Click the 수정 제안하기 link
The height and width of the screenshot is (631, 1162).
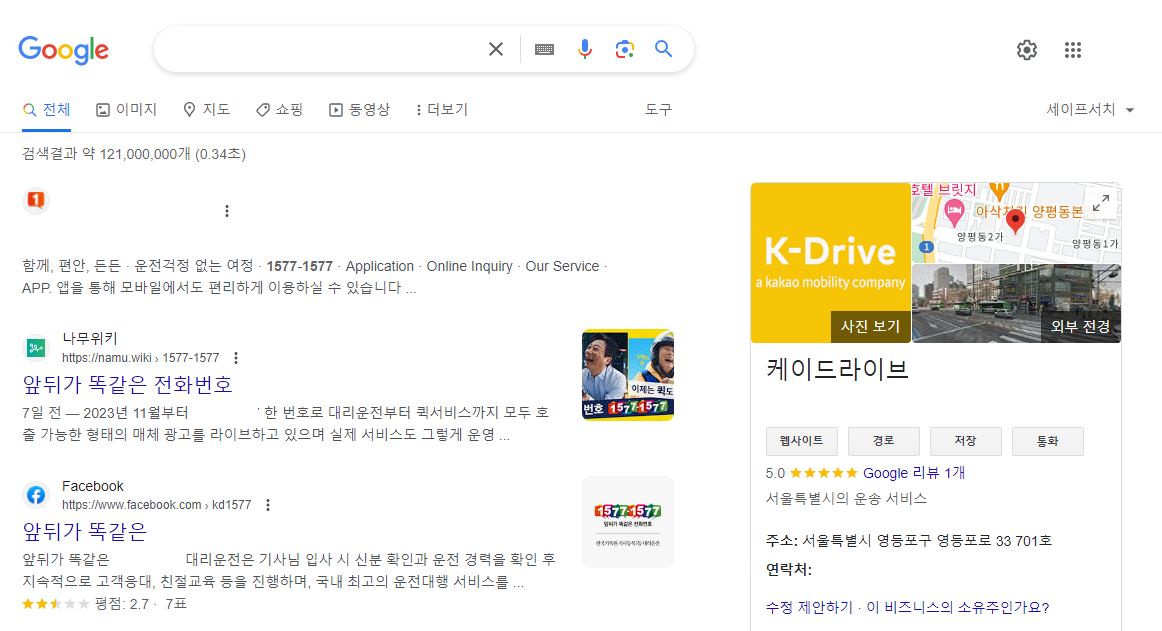point(809,607)
